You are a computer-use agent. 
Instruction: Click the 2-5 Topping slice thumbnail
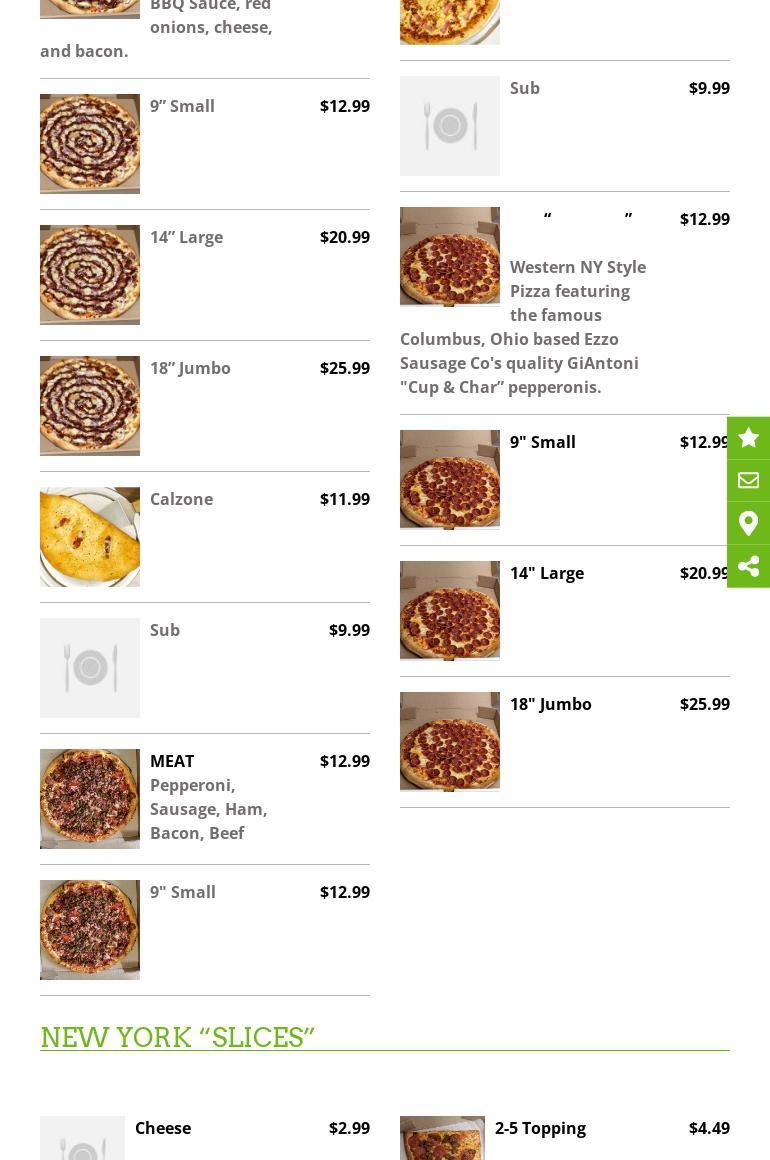(442, 1138)
